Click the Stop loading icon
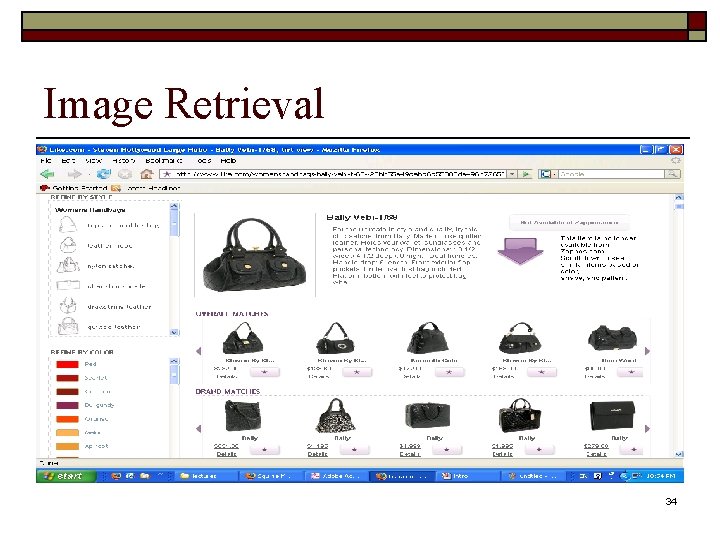This screenshot has height=540, width=720. [x=124, y=174]
